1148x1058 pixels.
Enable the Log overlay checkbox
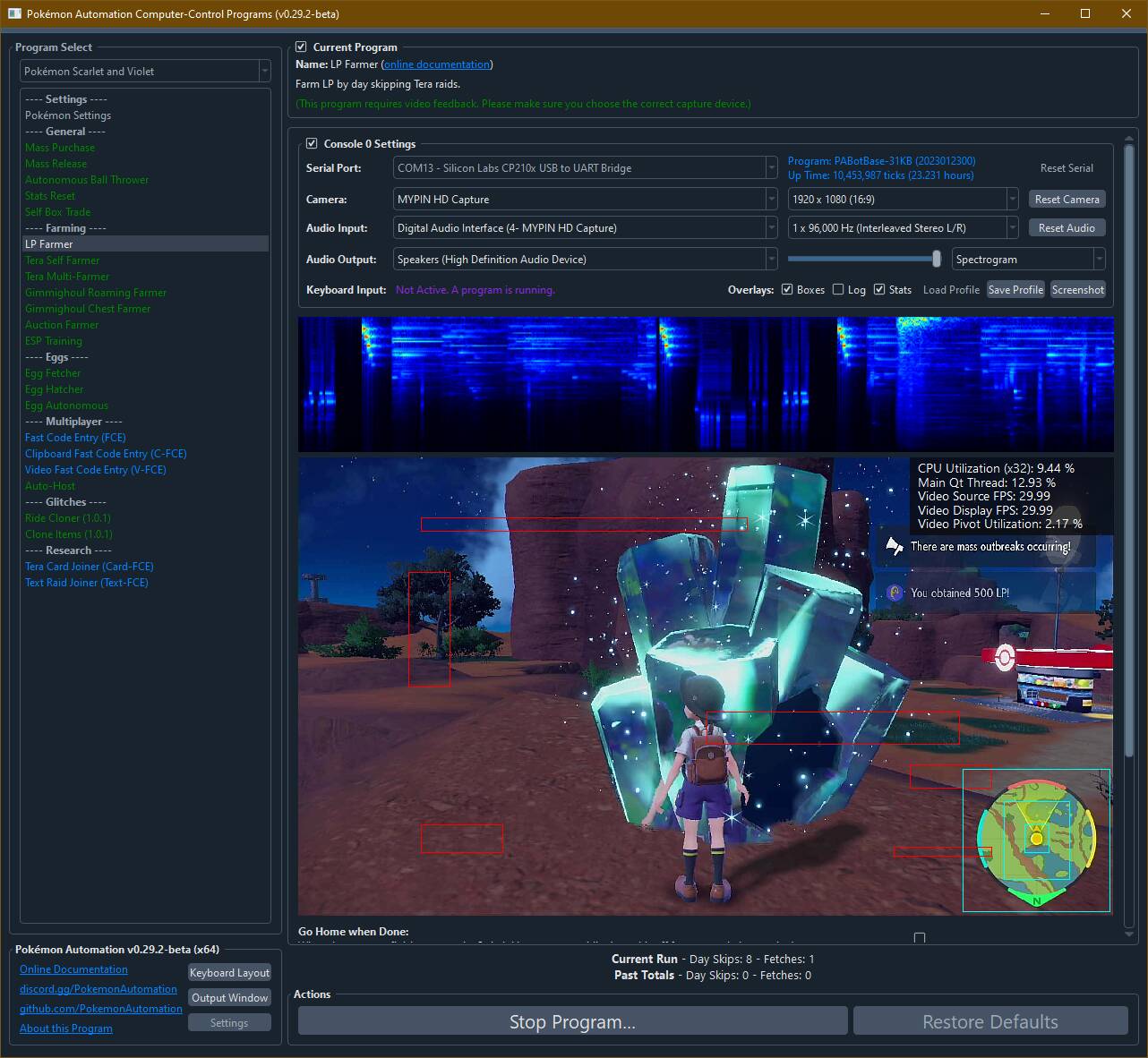coord(838,290)
